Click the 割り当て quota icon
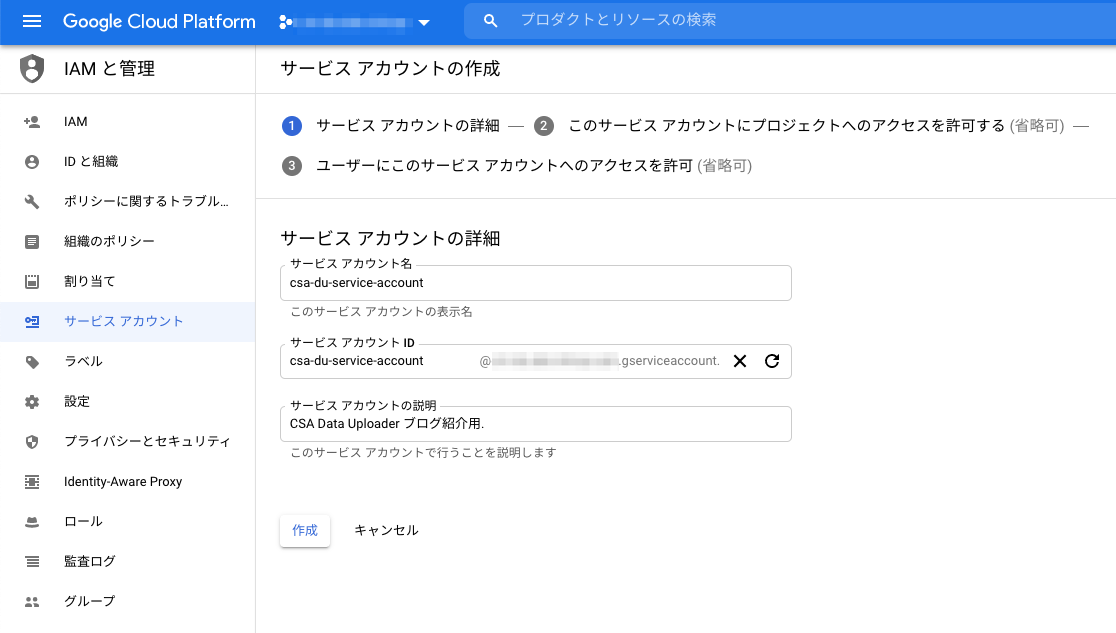This screenshot has width=1116, height=633. [x=32, y=281]
